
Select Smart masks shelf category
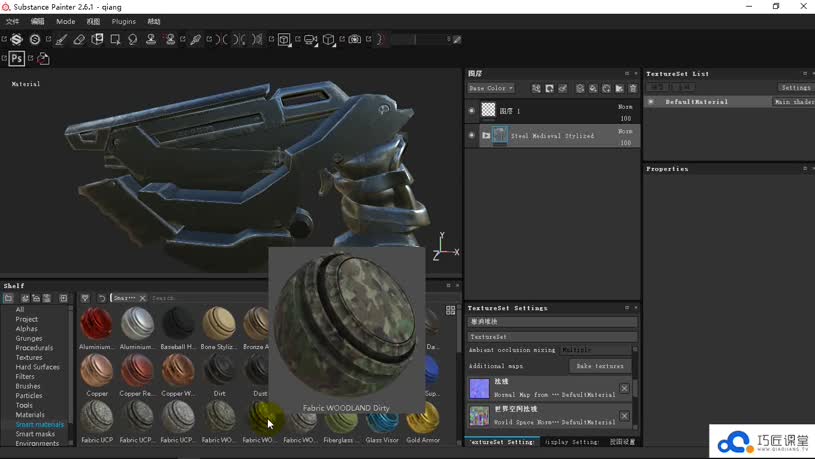35,434
